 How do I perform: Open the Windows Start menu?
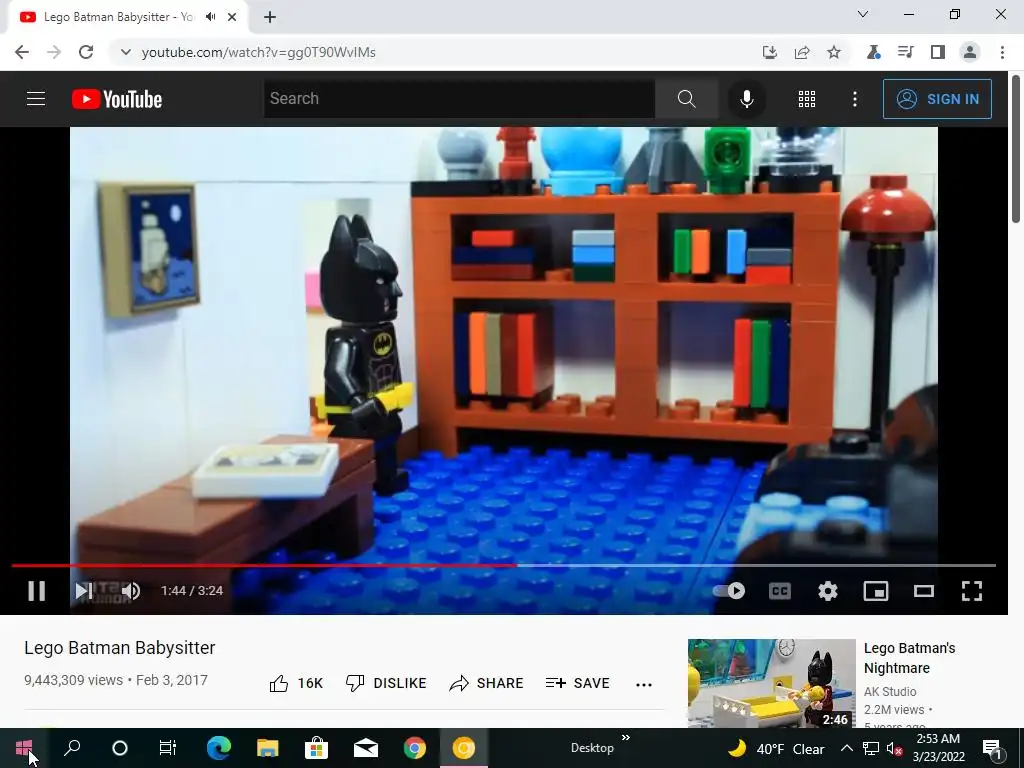(x=24, y=748)
